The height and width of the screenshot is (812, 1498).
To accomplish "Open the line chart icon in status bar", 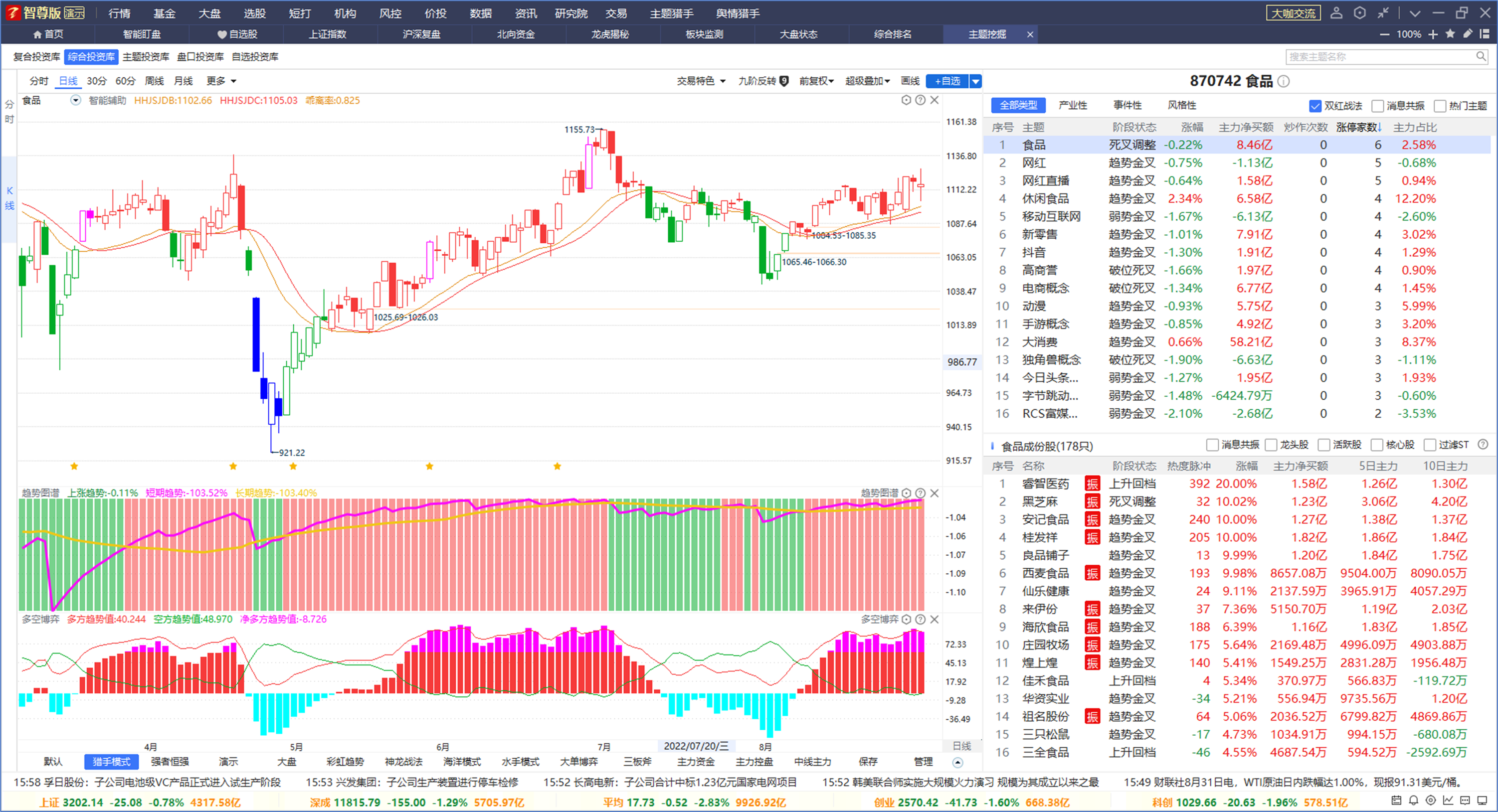I will [x=1448, y=801].
